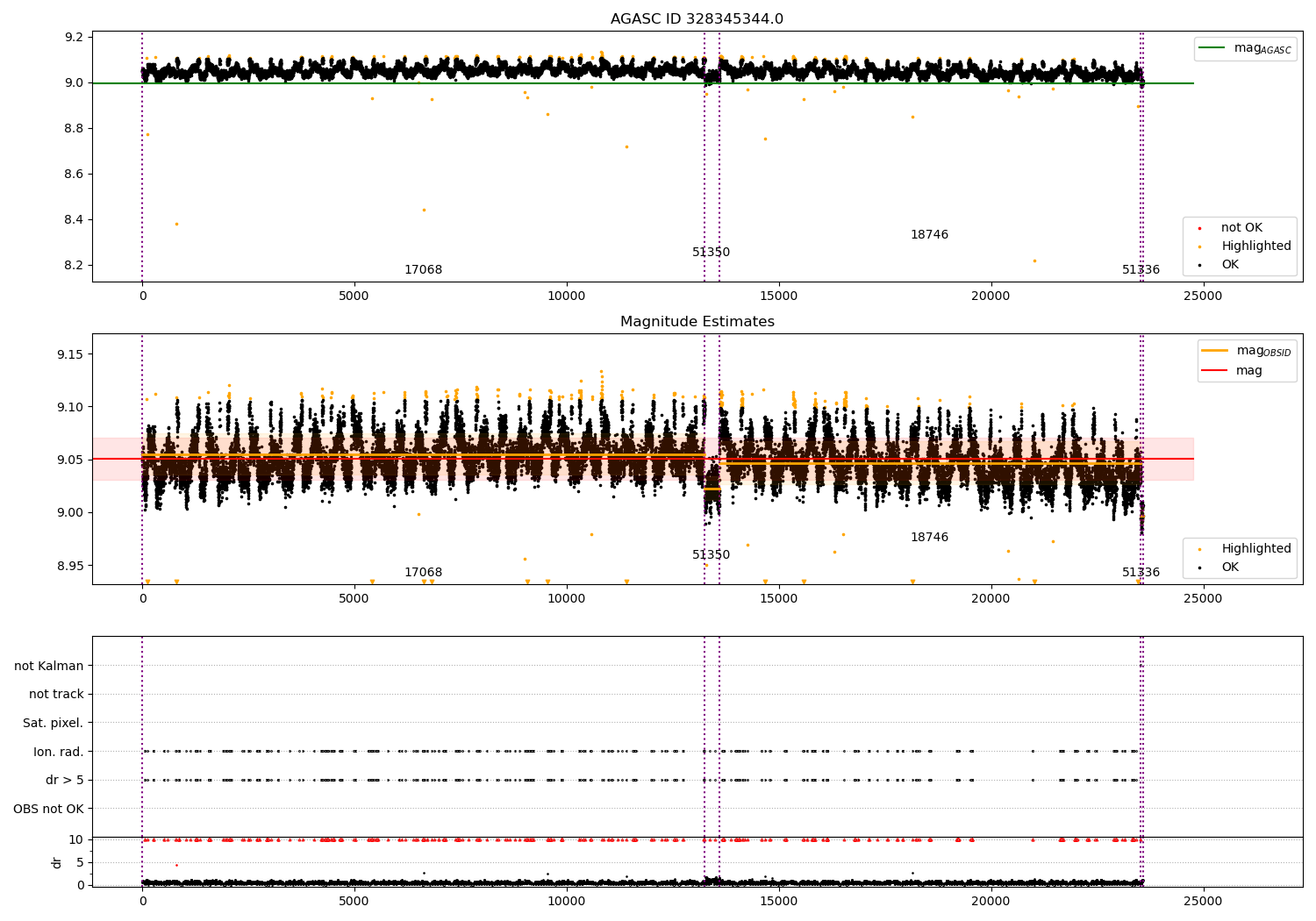The height and width of the screenshot is (921, 1316).
Task: Select 'Highlighted' legend entry in Magnitude Estimates plot
Action: click(1255, 549)
